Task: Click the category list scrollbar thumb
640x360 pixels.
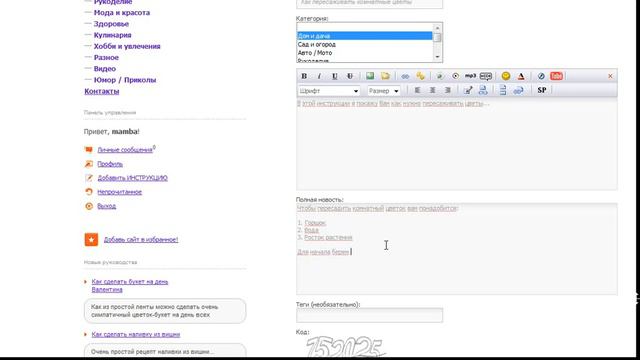Action: click(437, 37)
